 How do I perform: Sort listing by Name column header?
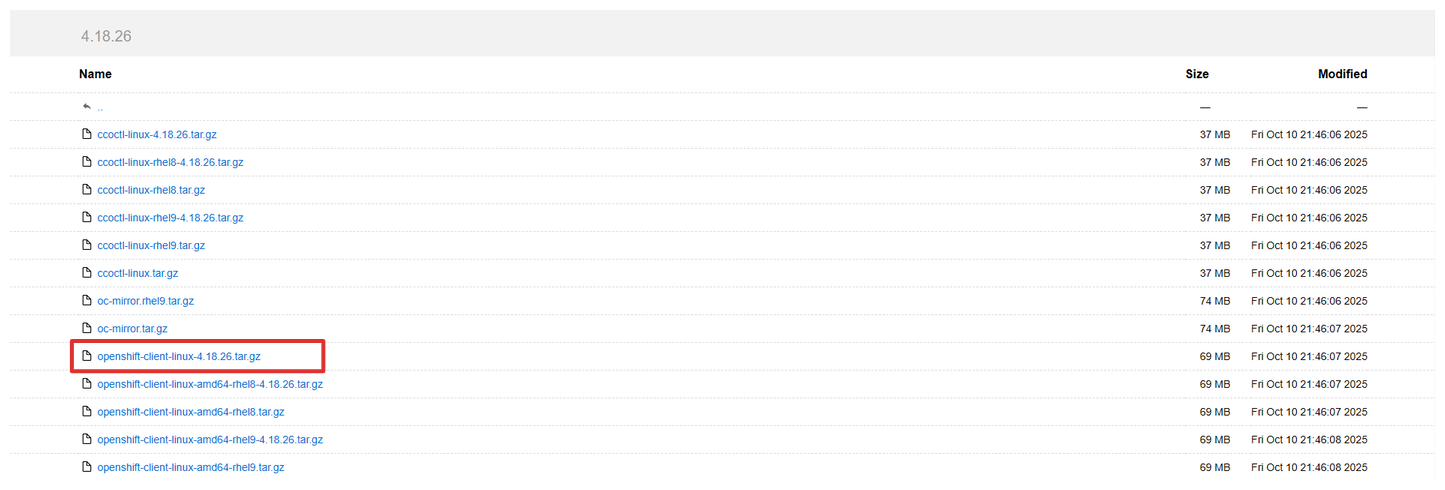95,74
